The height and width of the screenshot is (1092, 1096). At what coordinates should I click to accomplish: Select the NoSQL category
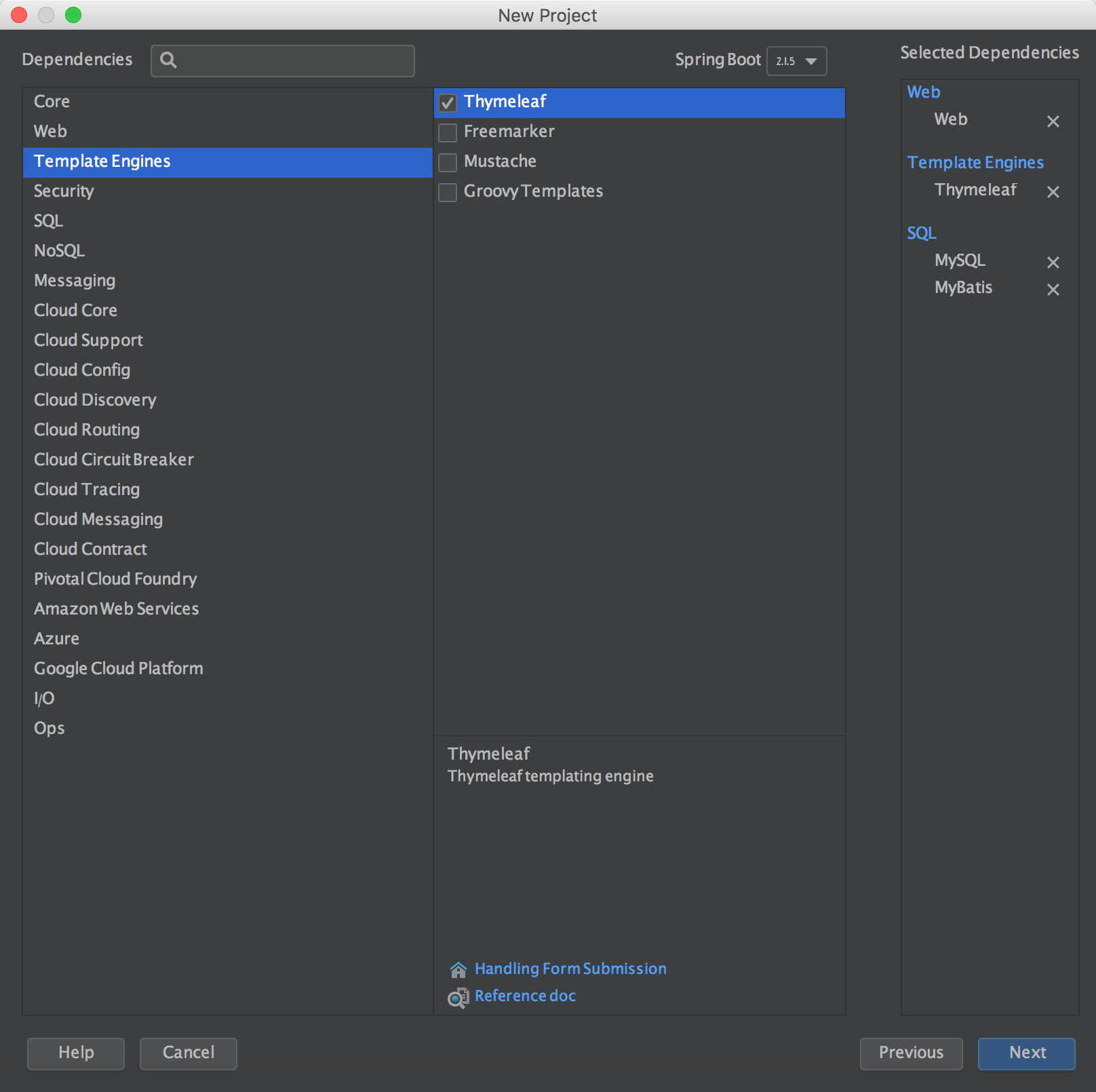click(x=60, y=251)
